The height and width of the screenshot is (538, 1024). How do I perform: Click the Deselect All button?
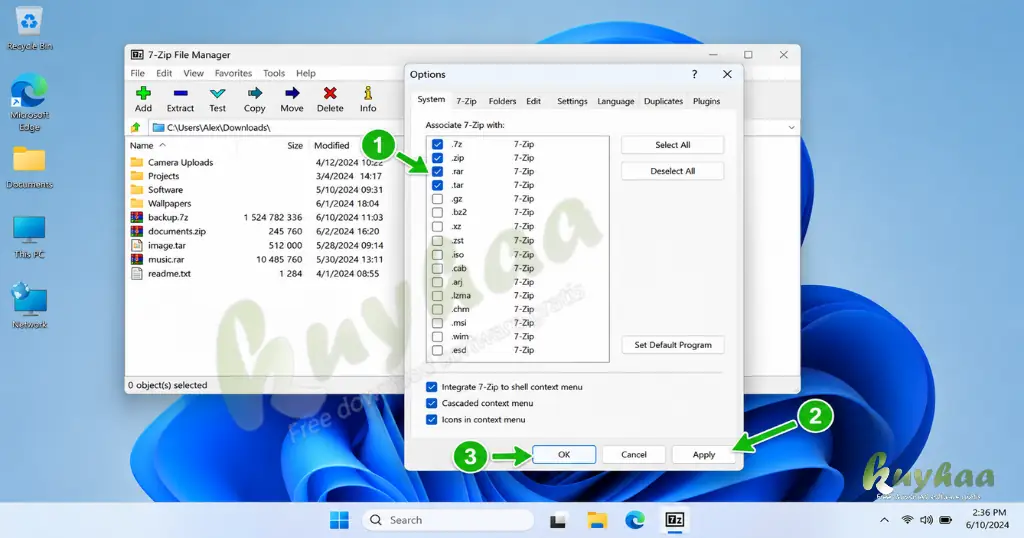click(x=673, y=171)
